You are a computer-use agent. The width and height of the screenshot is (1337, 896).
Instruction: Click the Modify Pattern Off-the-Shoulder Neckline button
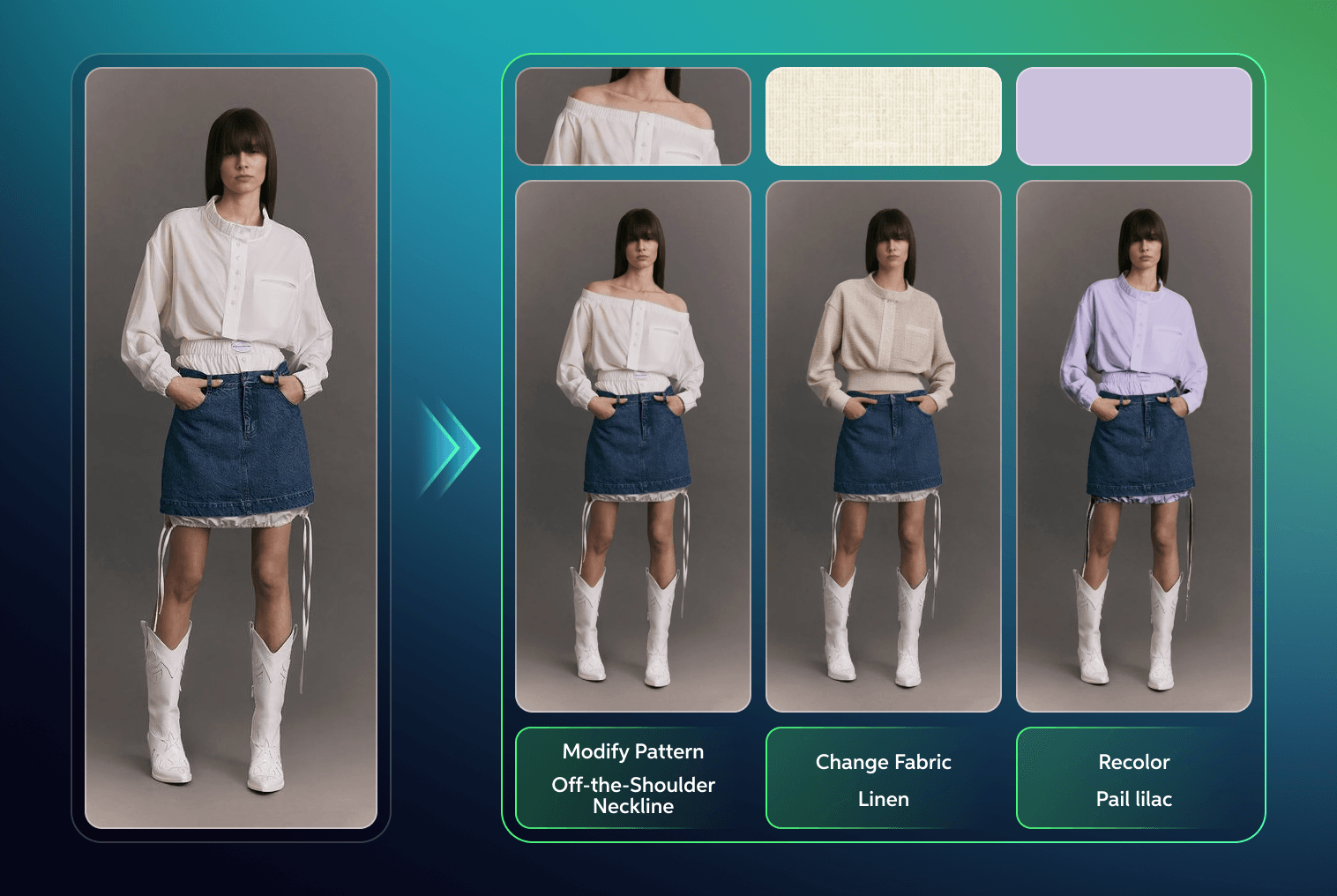pos(633,778)
